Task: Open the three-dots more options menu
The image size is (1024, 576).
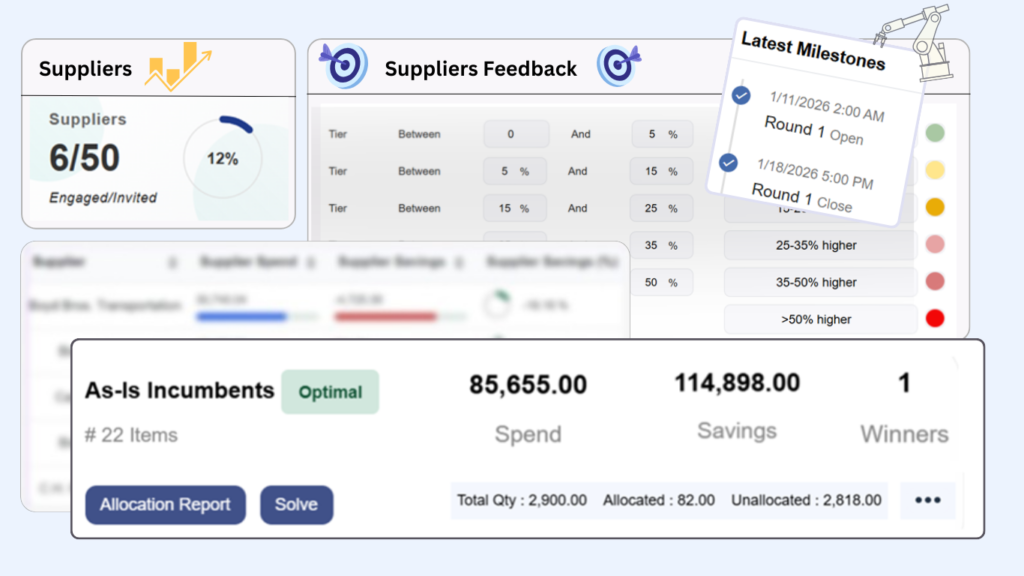Action: (x=928, y=500)
